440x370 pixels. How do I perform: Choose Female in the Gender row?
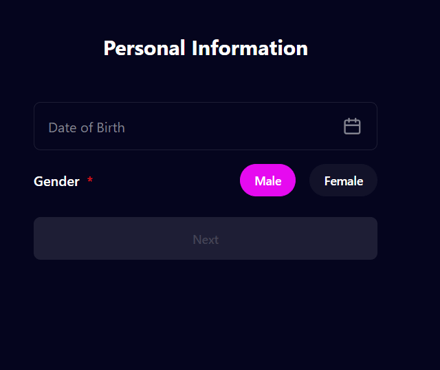(x=343, y=180)
